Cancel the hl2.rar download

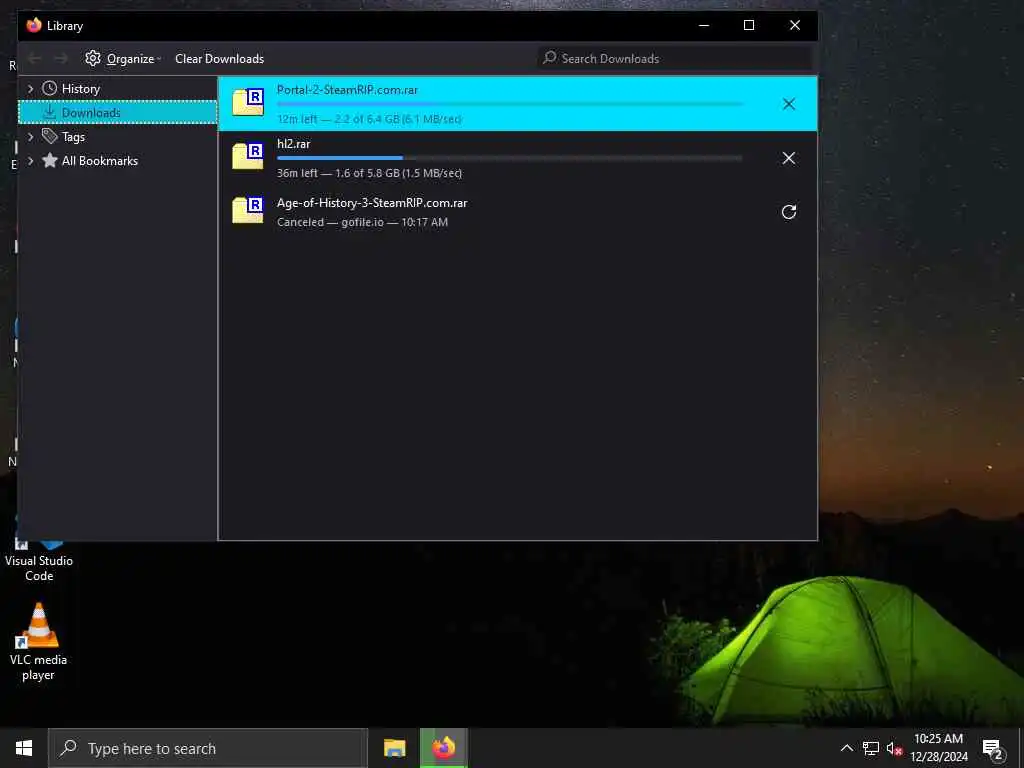click(x=788, y=158)
